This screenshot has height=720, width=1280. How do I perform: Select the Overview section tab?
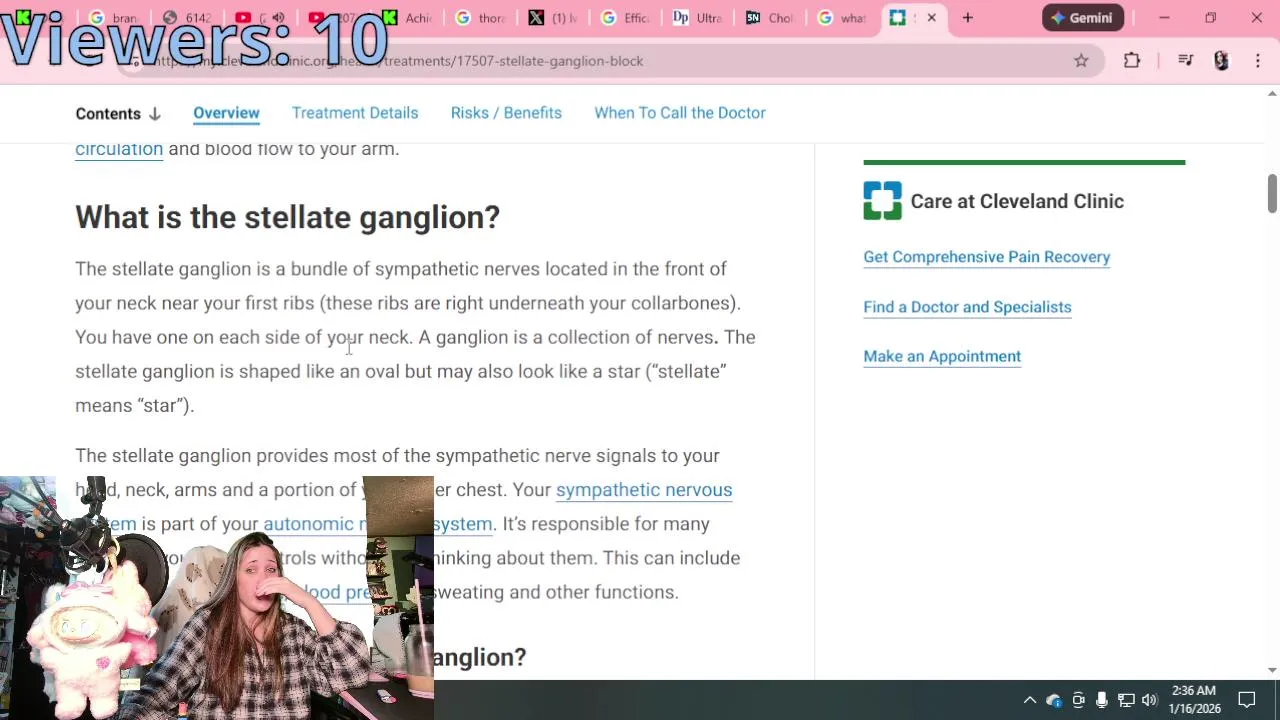(x=226, y=113)
